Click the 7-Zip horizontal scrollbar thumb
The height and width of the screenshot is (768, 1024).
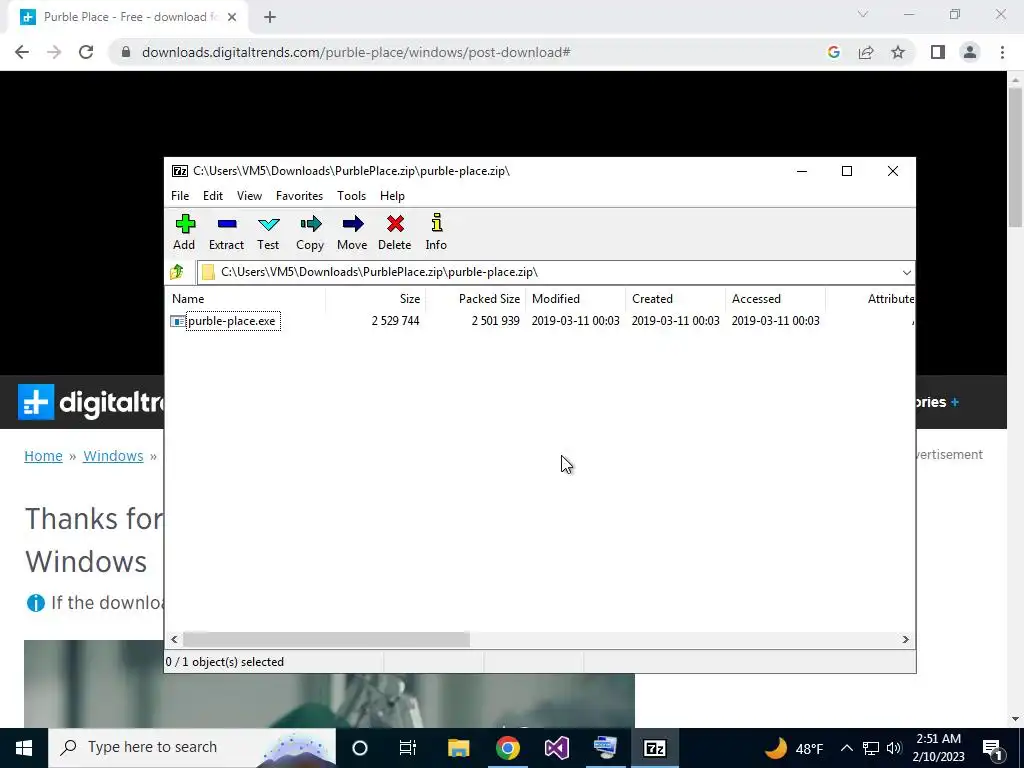pos(326,639)
